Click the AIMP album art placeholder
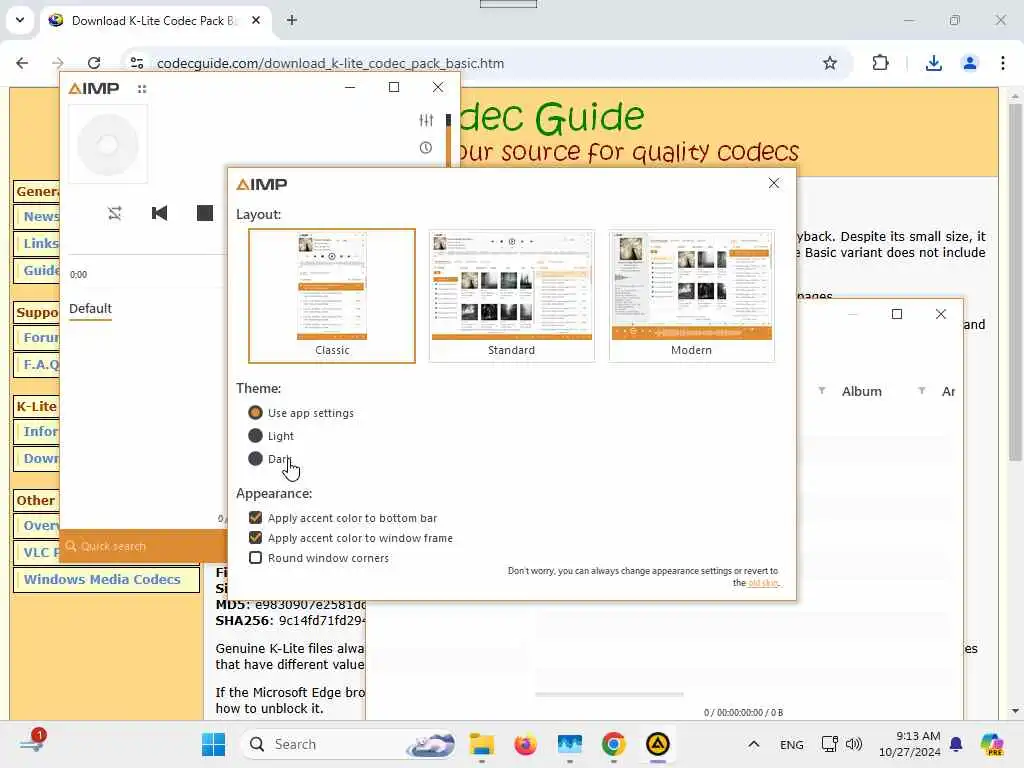1024x768 pixels. [108, 144]
